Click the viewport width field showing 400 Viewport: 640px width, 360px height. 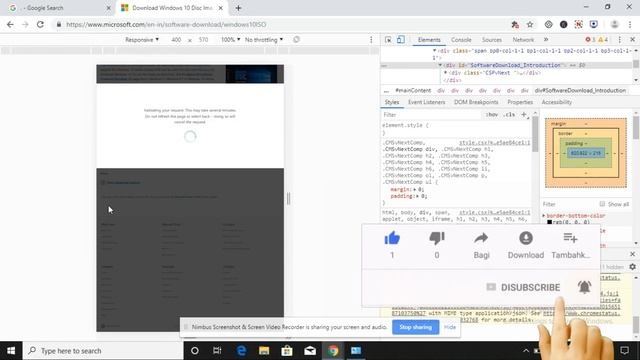176,40
